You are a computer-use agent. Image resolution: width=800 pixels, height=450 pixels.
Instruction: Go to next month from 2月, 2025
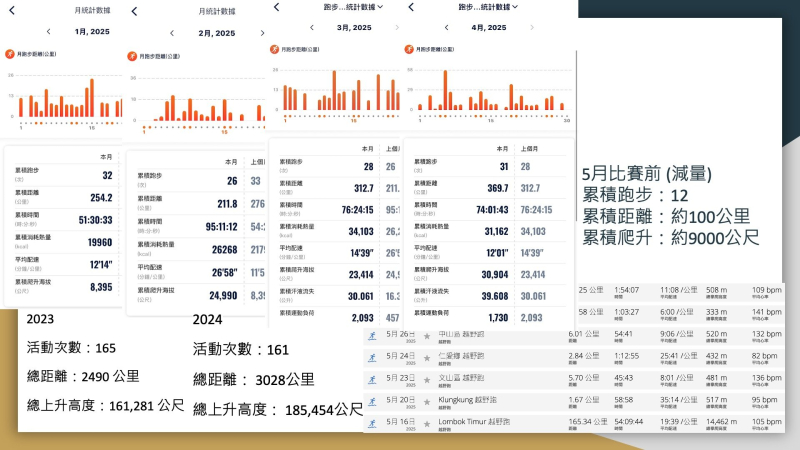pyautogui.click(x=263, y=33)
